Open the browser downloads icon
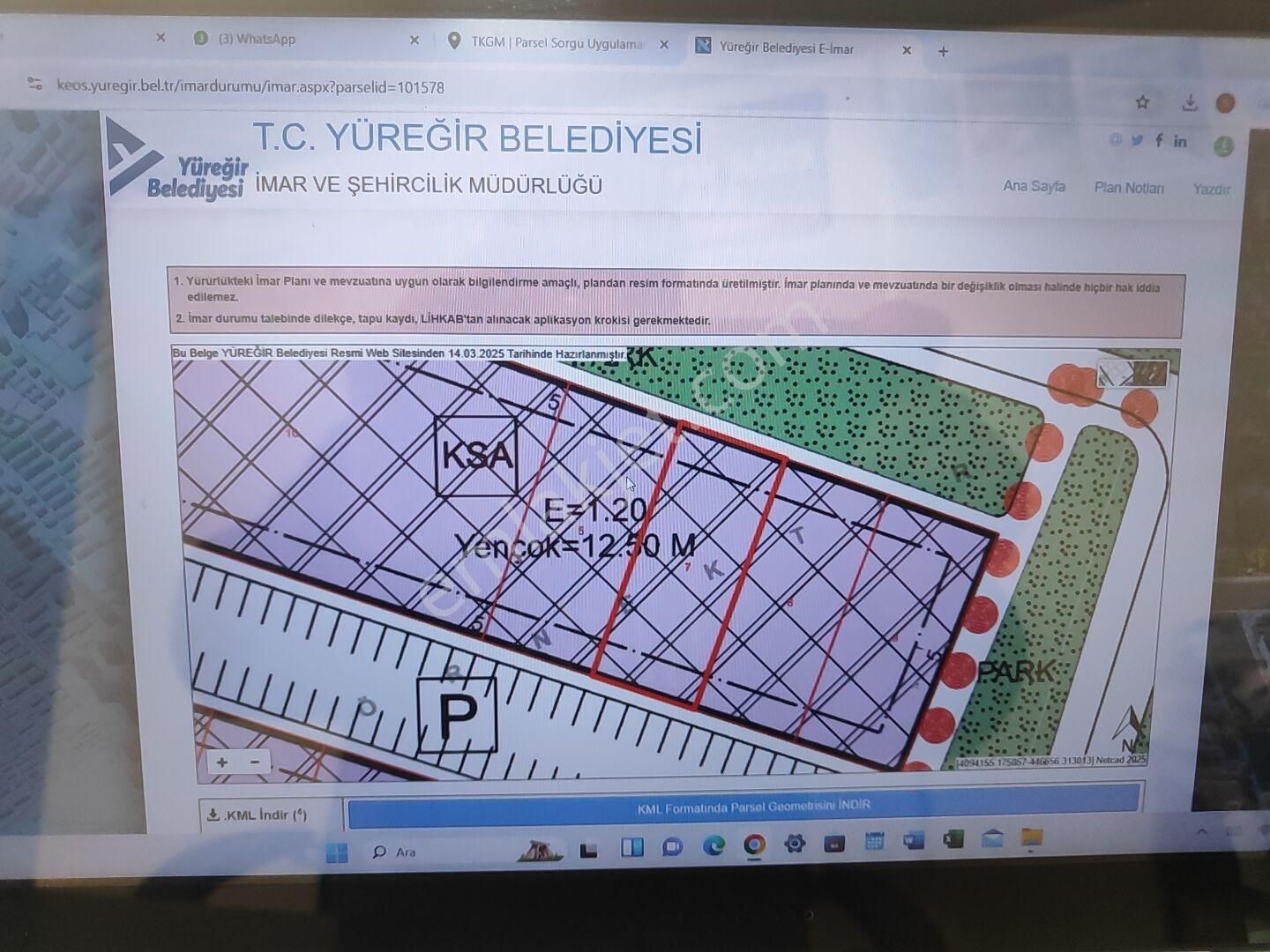Screen dimensions: 1270x952 [x=1190, y=103]
